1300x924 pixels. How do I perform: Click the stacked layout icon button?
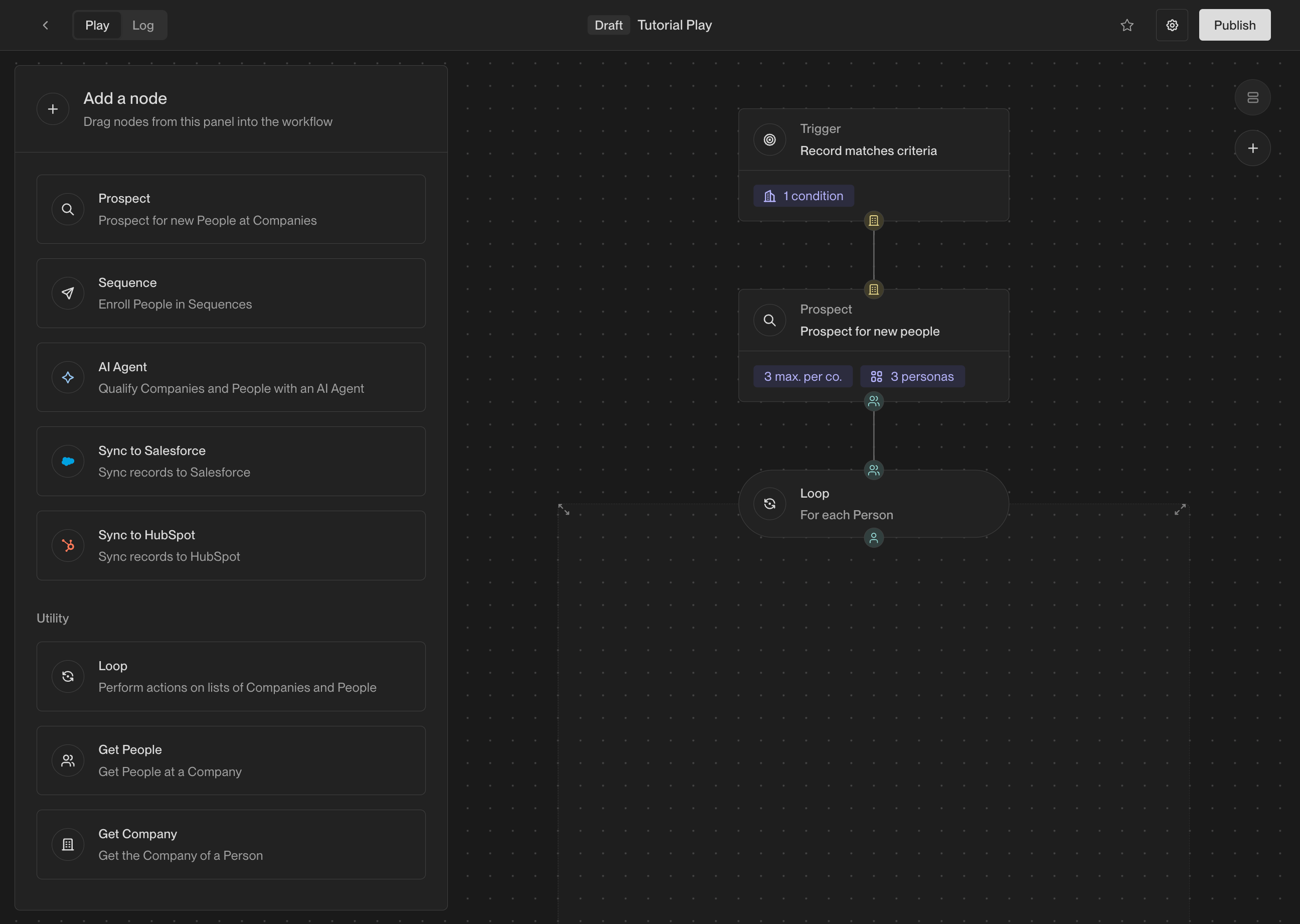(x=1252, y=97)
